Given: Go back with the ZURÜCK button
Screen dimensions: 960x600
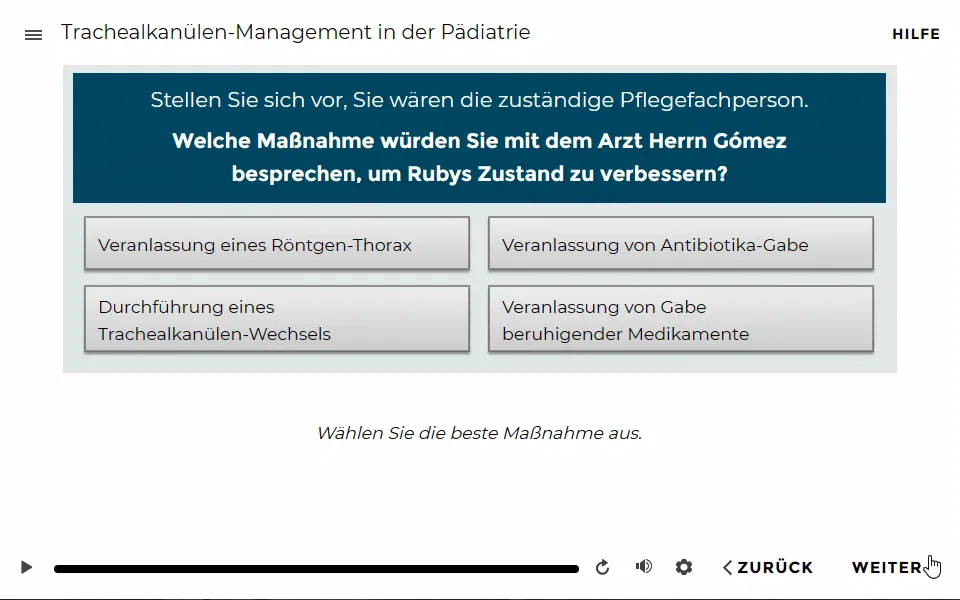Looking at the screenshot, I should click(768, 568).
